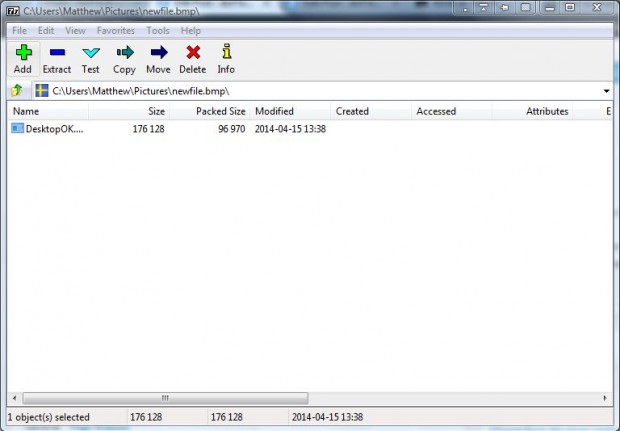
Task: Select the DesktopOK... file name
Action: pyautogui.click(x=55, y=129)
